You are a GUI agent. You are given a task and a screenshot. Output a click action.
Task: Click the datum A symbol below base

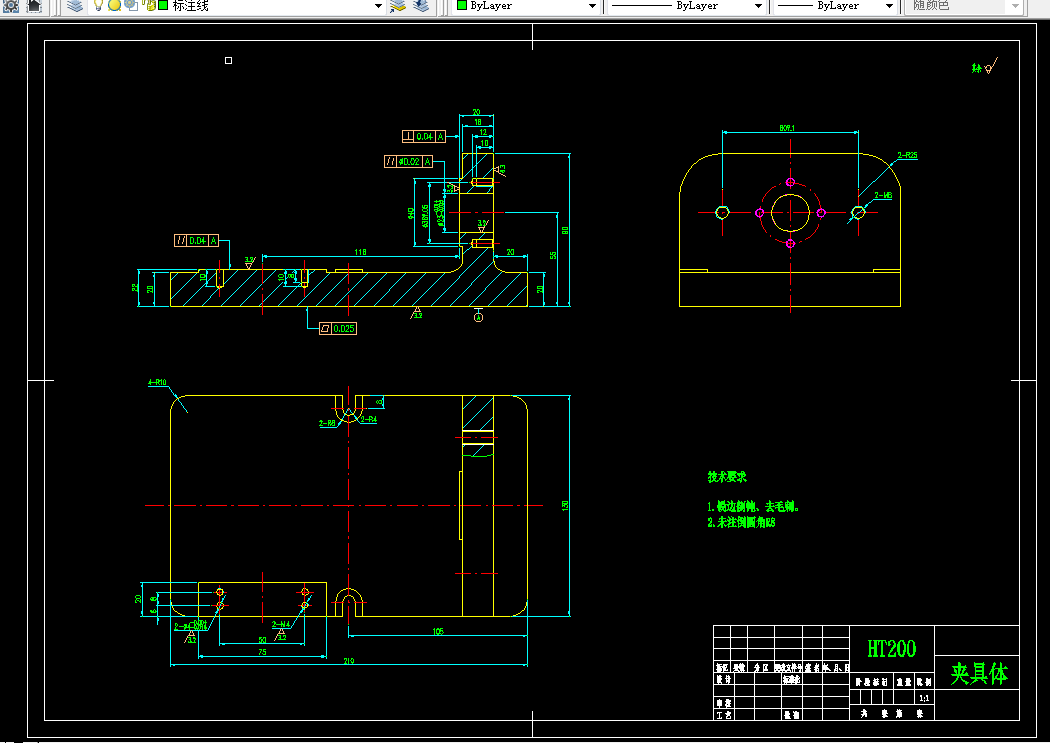478,315
